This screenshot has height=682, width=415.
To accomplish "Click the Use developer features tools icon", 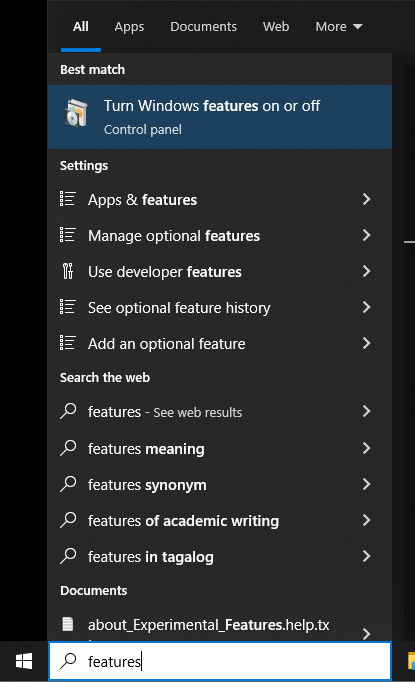I will (x=67, y=271).
